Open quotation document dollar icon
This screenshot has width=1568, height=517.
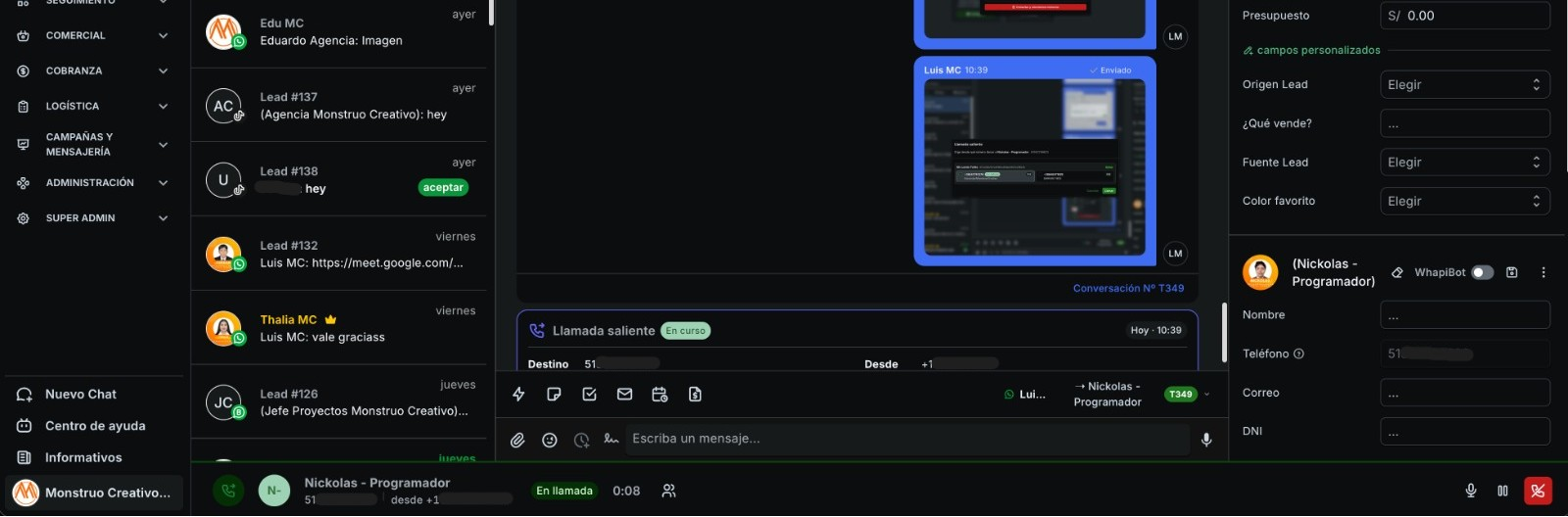(695, 395)
